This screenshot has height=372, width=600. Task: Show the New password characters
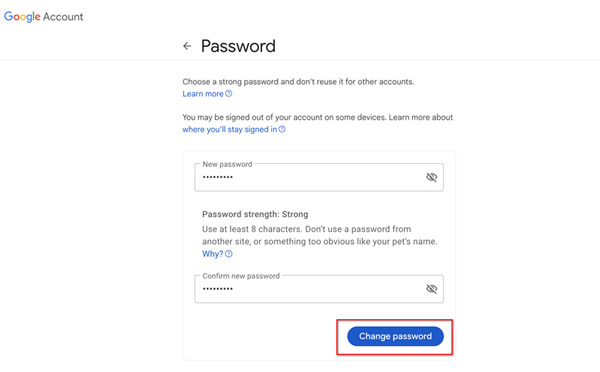(x=432, y=177)
